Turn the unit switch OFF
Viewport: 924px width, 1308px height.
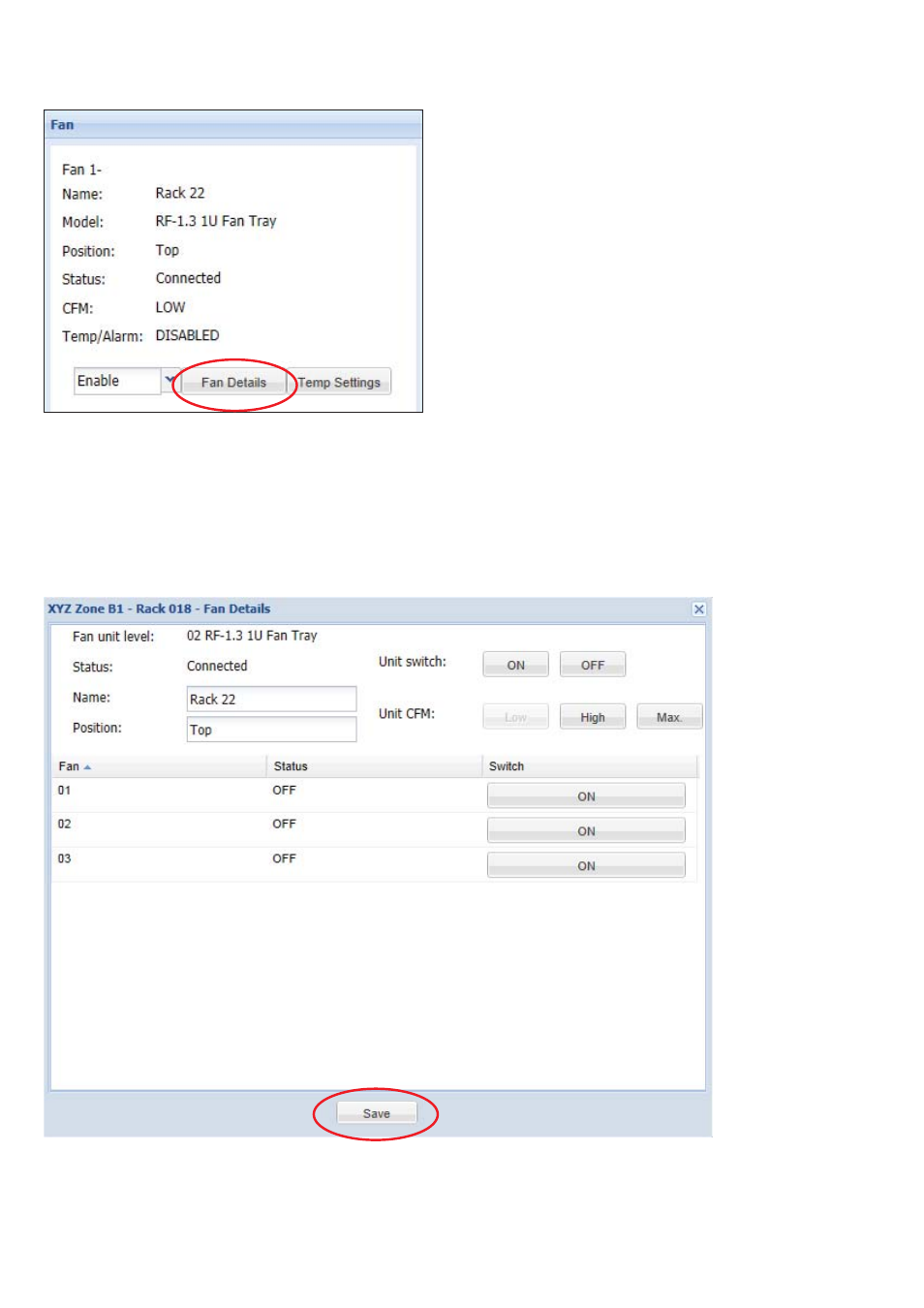592,665
